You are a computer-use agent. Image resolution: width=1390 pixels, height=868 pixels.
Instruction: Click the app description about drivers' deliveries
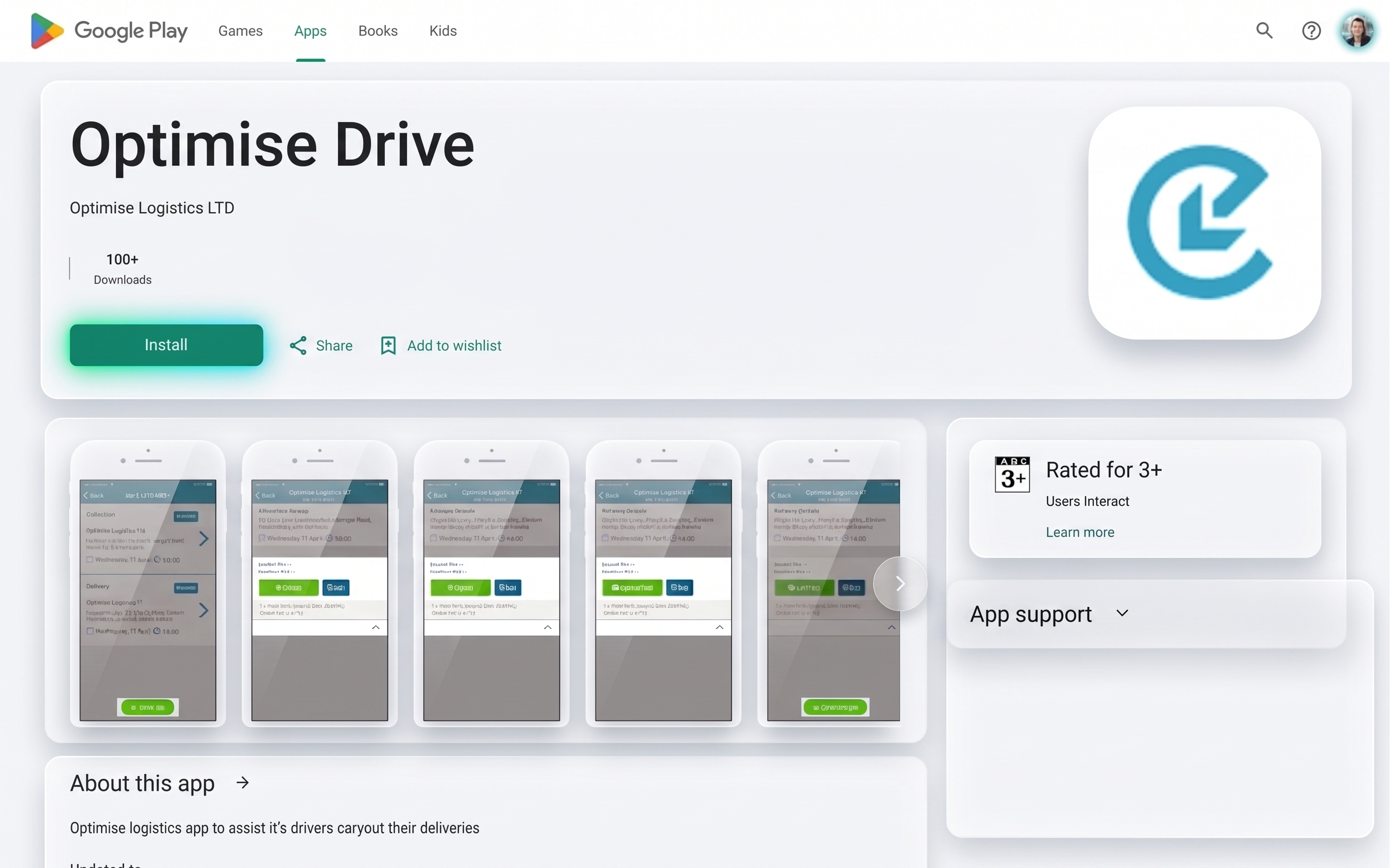275,828
